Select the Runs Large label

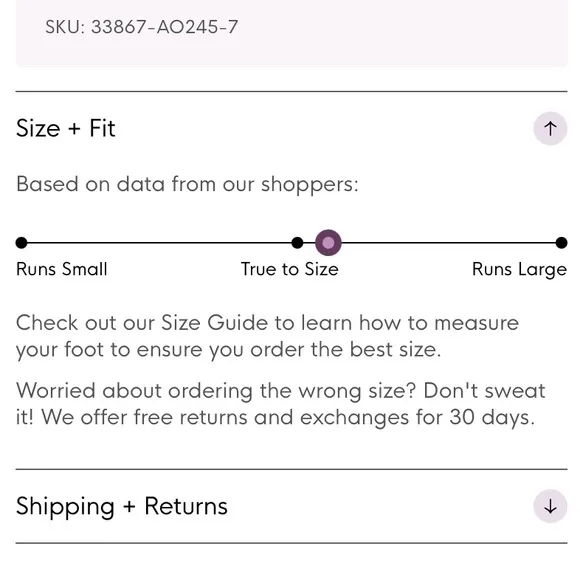click(519, 270)
